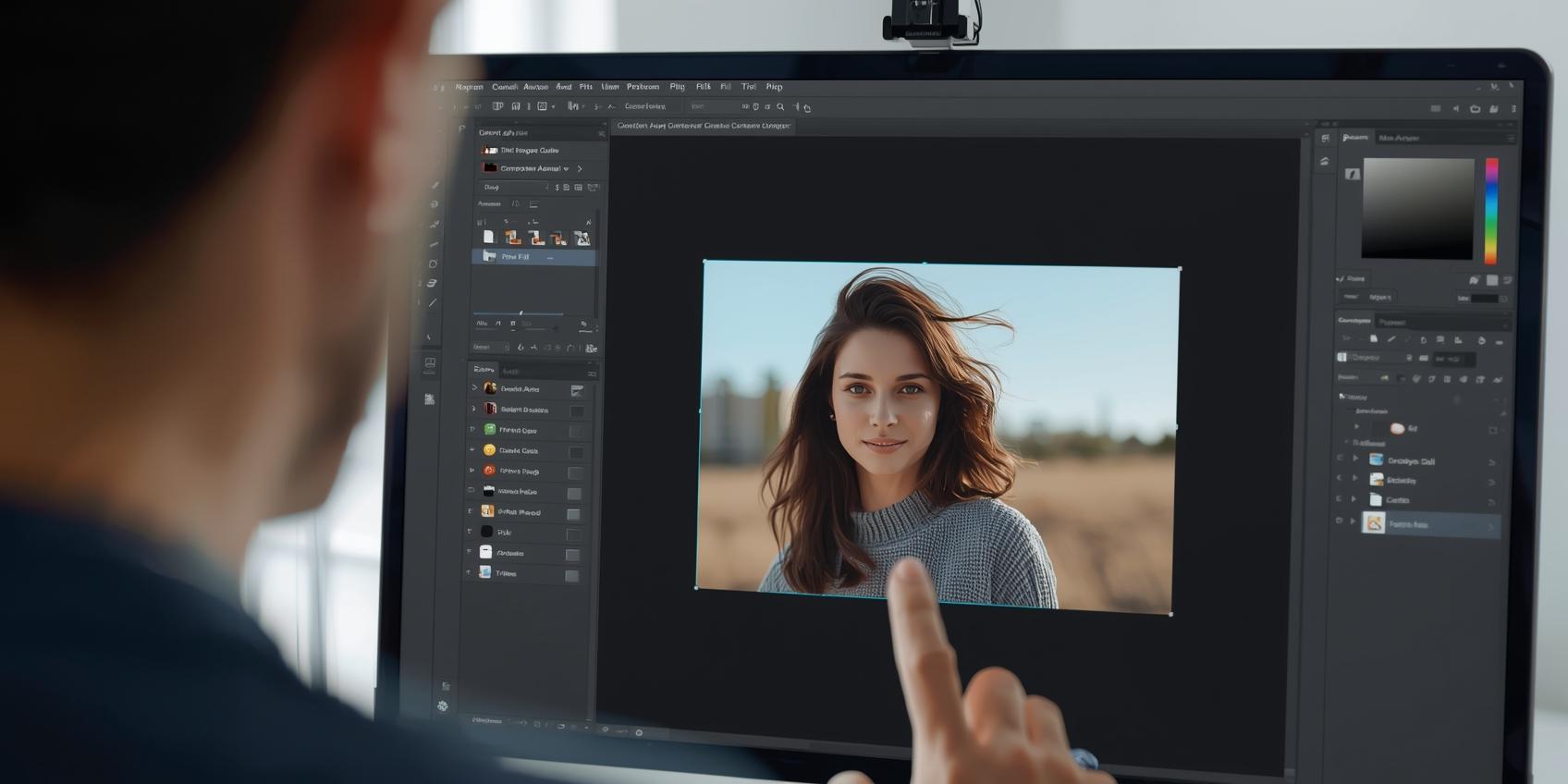Image resolution: width=1568 pixels, height=784 pixels.
Task: Click the blue picture icon in the left list
Action: (485, 572)
